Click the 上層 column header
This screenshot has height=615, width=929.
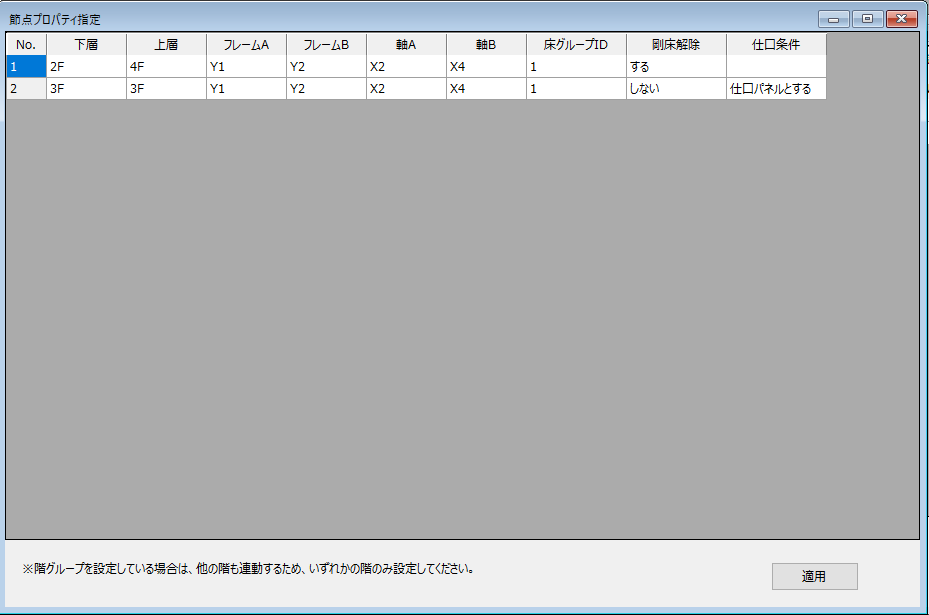click(x=166, y=44)
